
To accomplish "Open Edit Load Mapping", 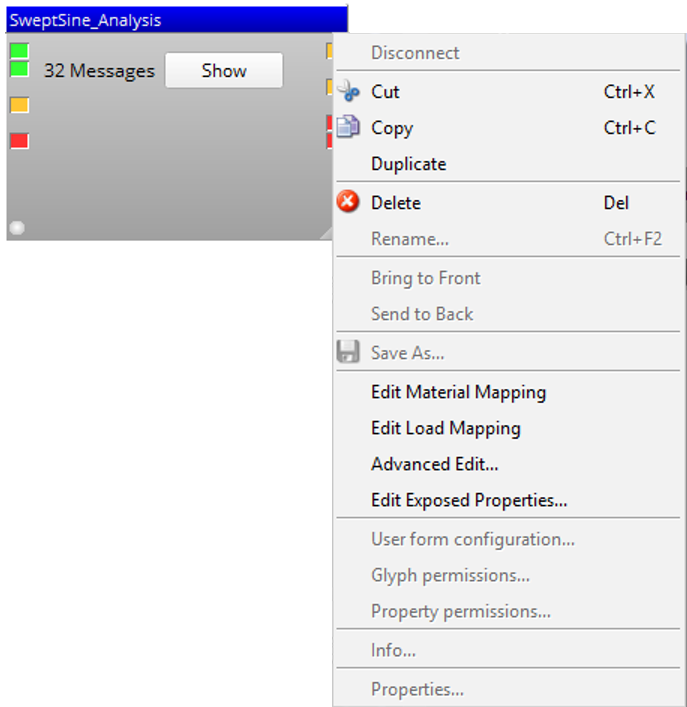I will coord(445,428).
